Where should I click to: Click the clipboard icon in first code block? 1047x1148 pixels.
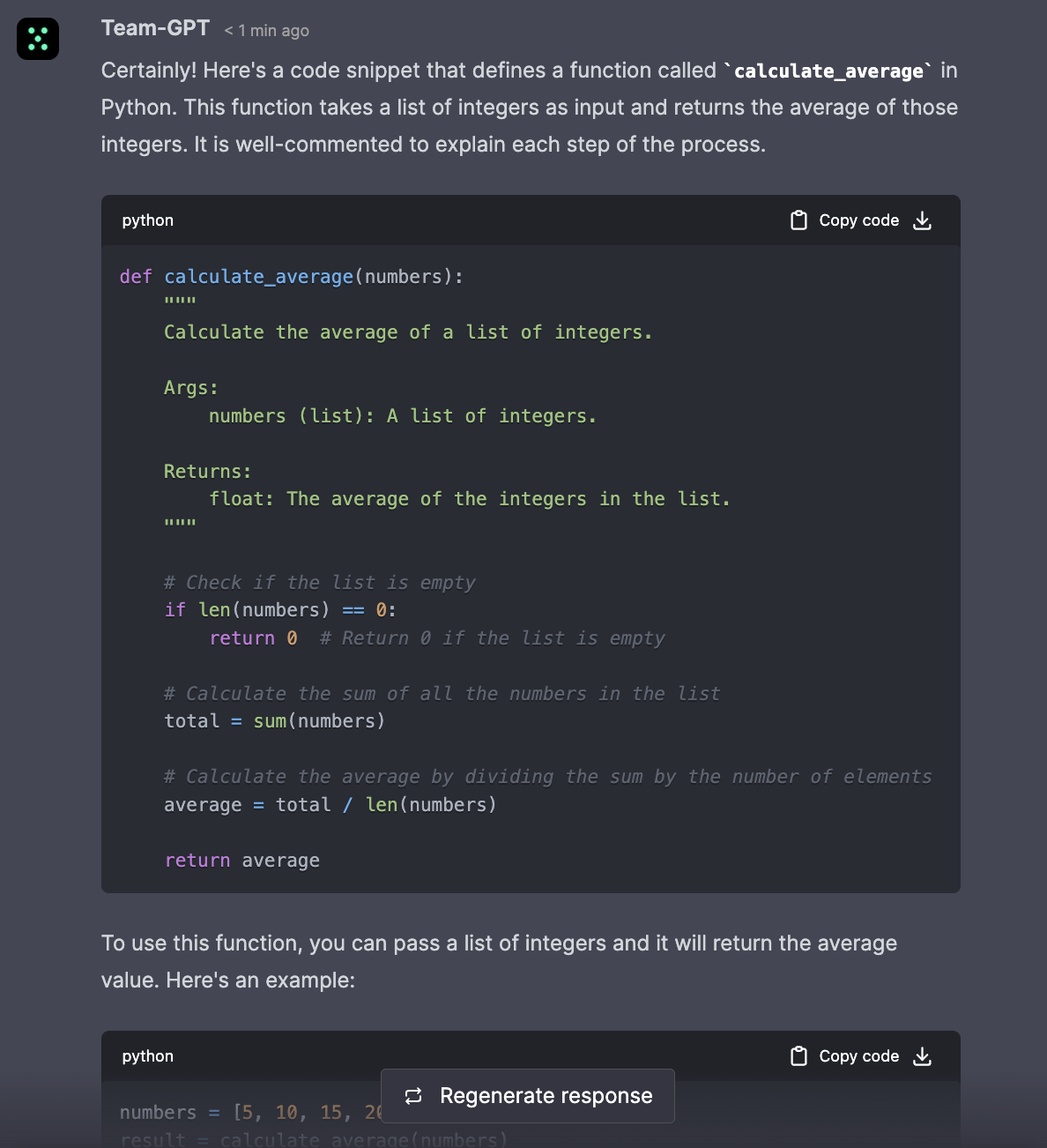(798, 220)
